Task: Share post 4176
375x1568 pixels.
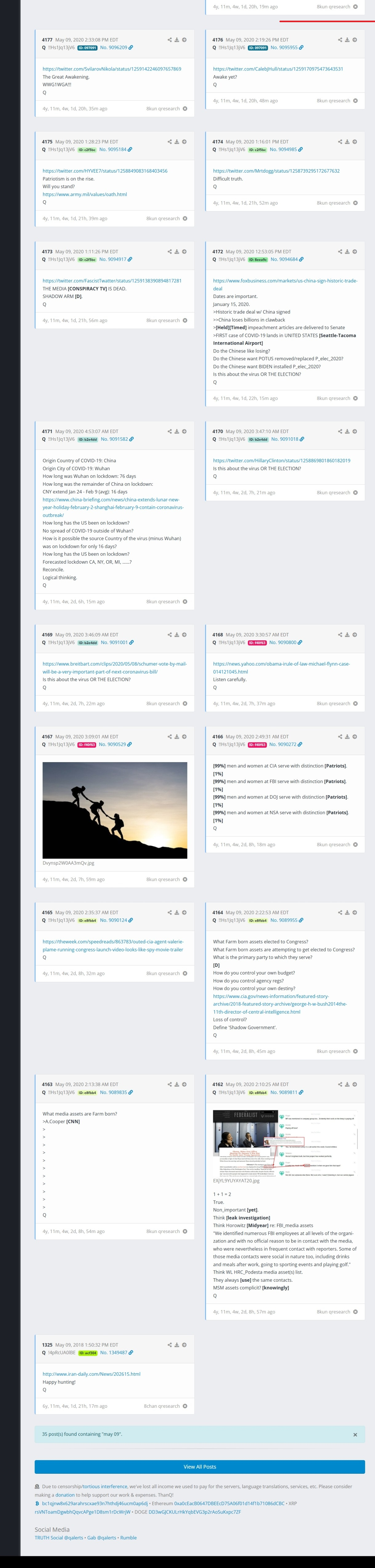Action: 340,39
